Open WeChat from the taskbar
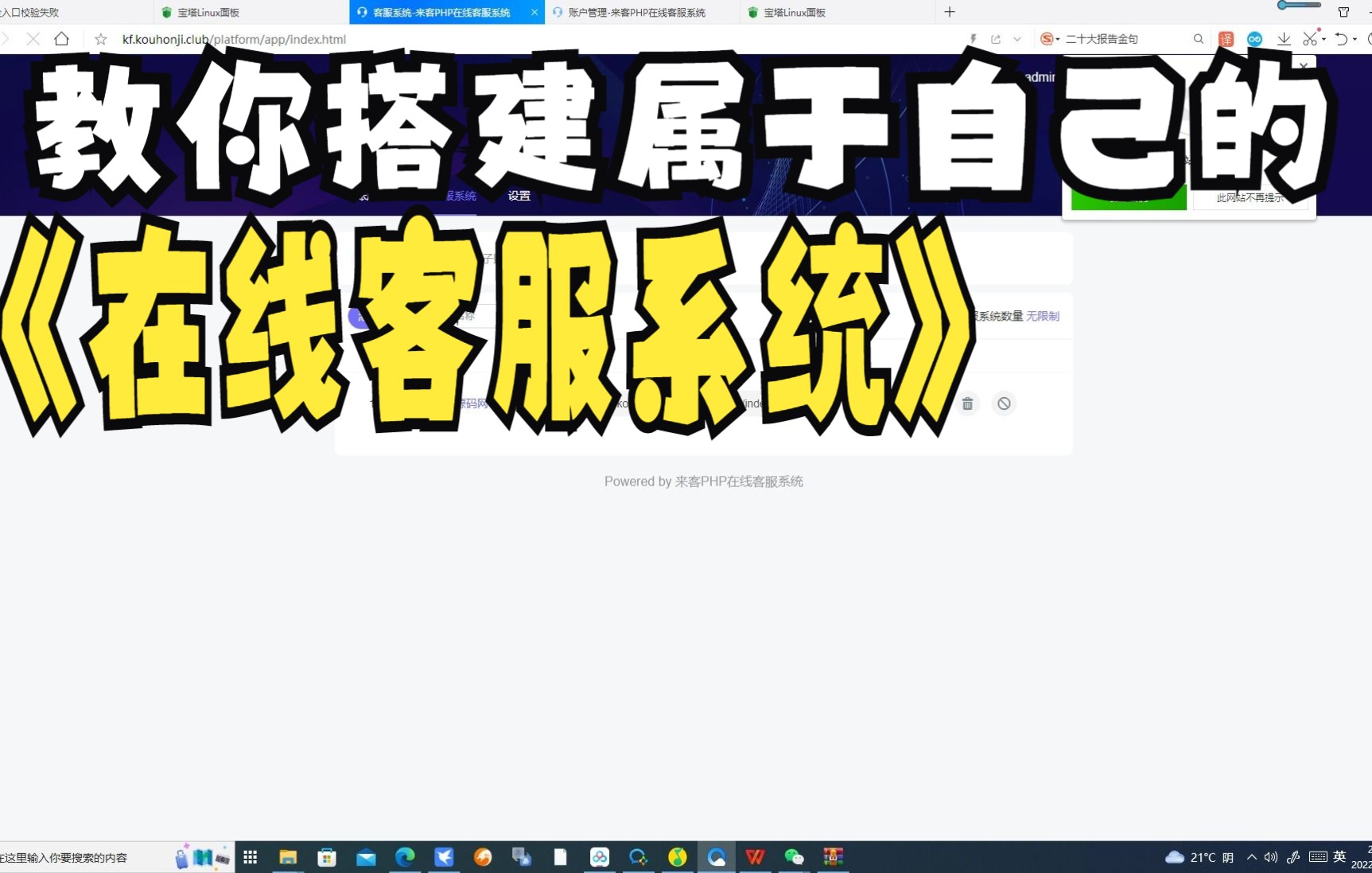Screen dimensions: 1372x873 tap(795, 857)
